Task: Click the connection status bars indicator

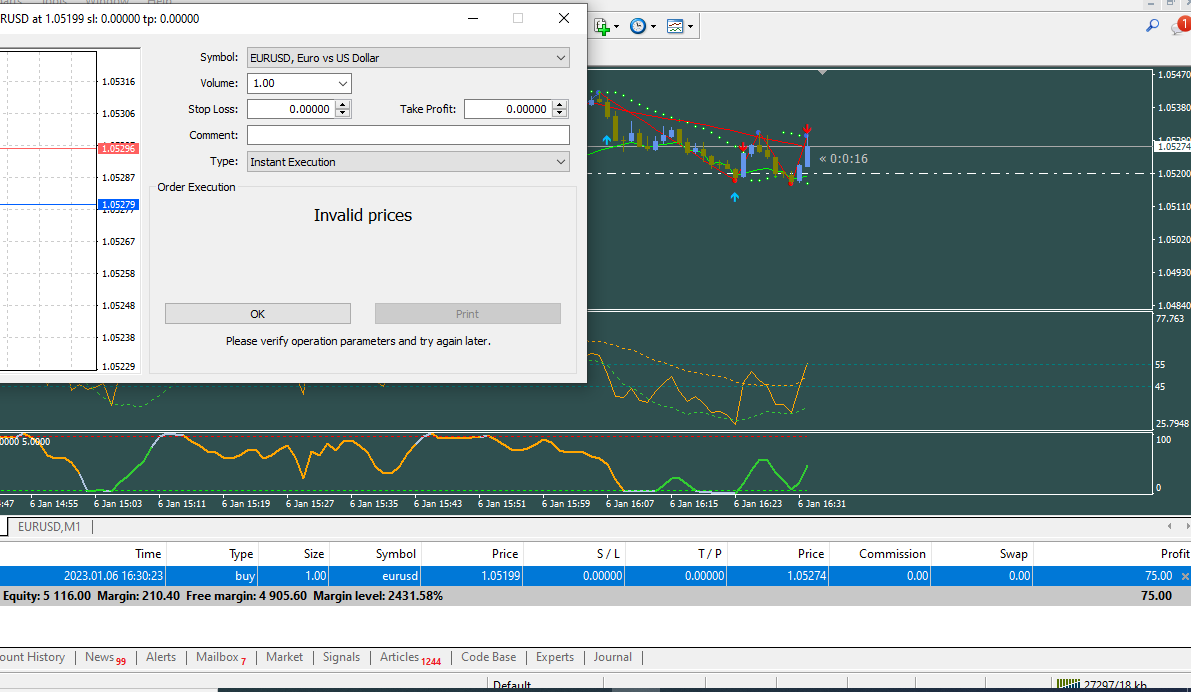Action: coord(1068,684)
